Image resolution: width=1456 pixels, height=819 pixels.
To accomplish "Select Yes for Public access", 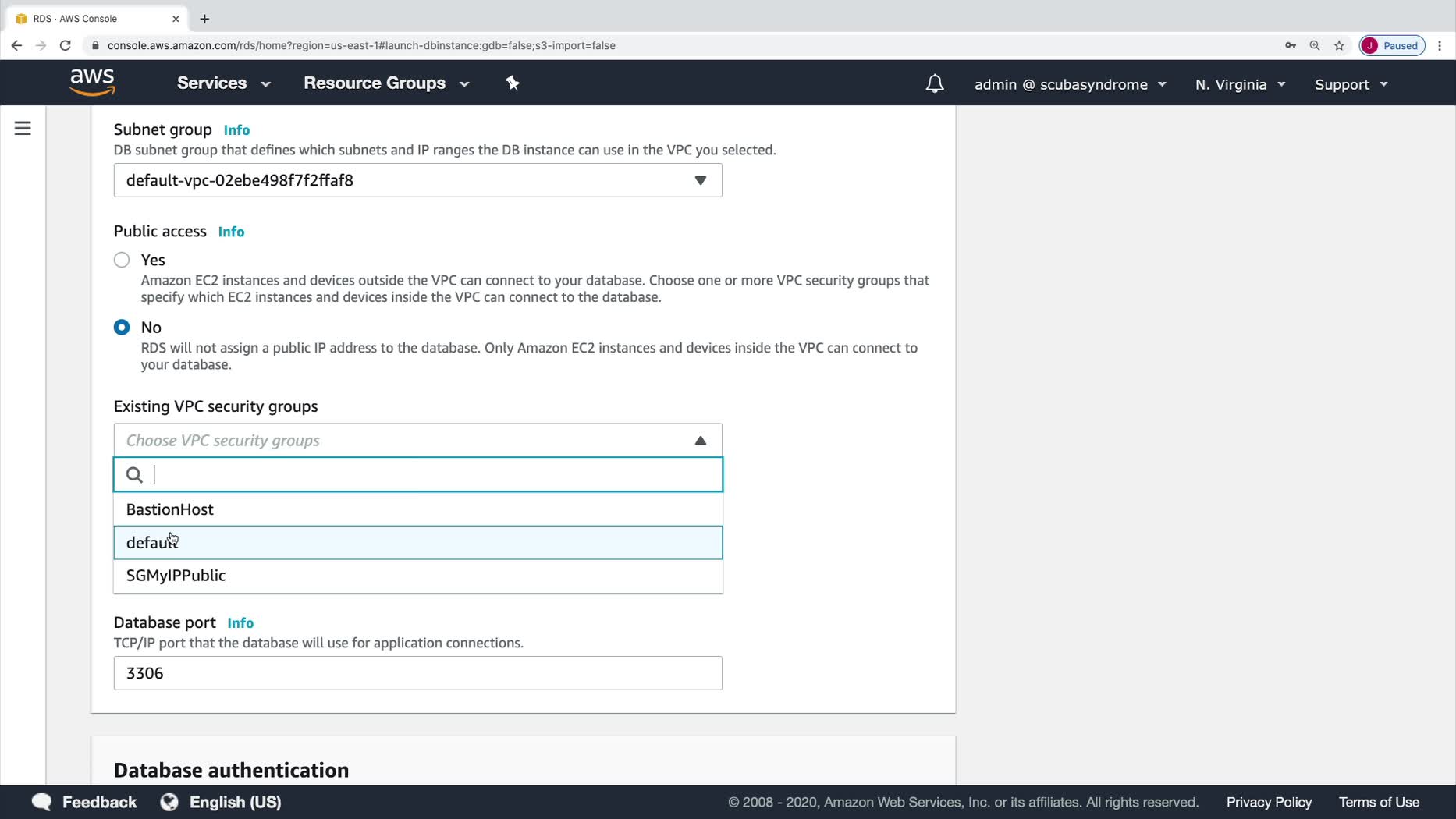I will pos(122,260).
